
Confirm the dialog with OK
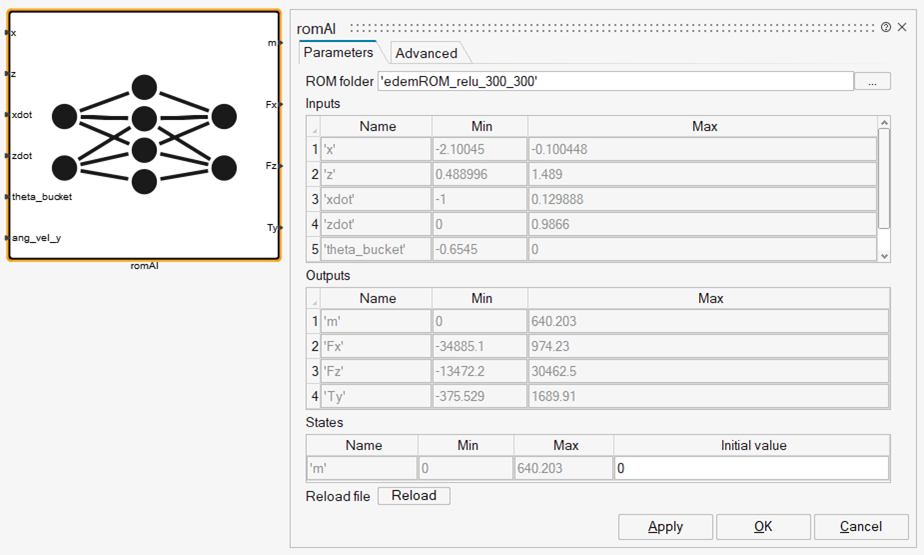click(x=763, y=527)
